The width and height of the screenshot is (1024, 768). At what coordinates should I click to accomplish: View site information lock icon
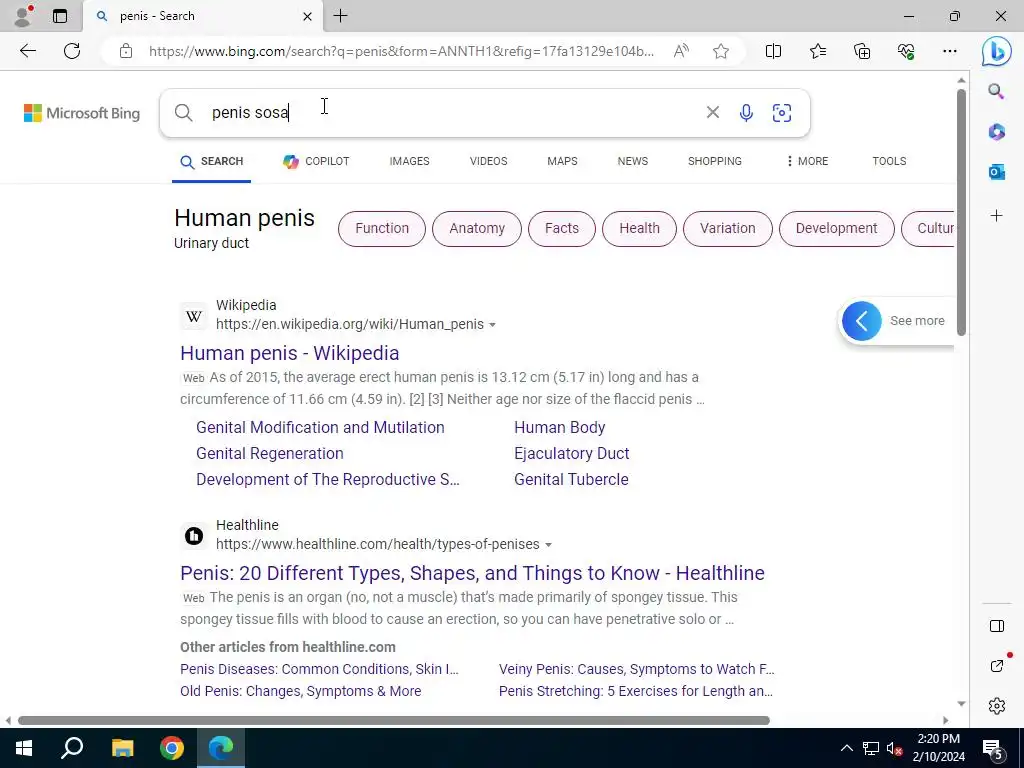pyautogui.click(x=126, y=51)
